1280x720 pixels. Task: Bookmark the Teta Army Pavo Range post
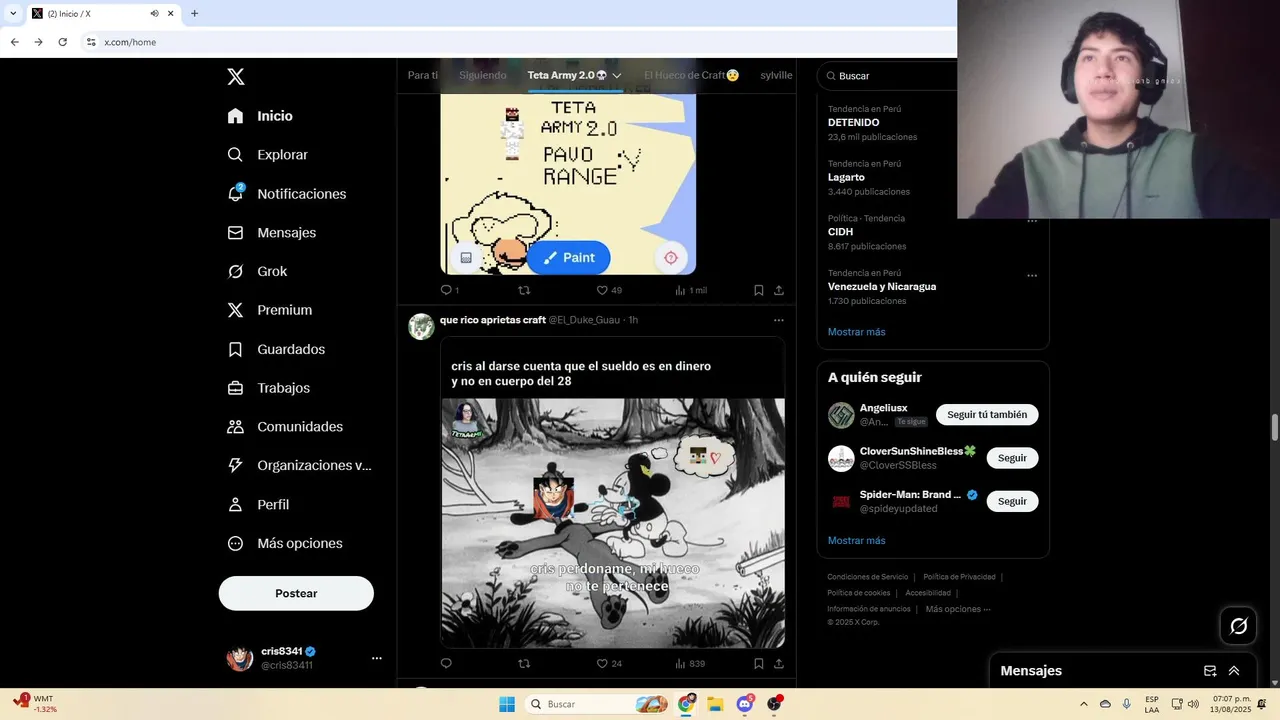pos(759,290)
